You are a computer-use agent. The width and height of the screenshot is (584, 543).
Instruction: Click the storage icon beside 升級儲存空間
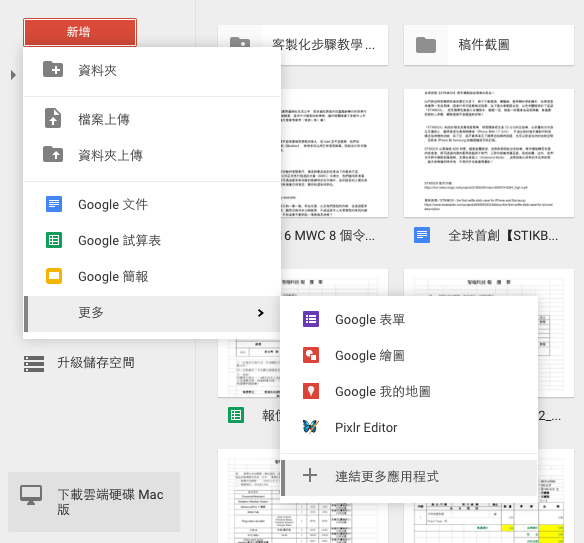tap(34, 363)
